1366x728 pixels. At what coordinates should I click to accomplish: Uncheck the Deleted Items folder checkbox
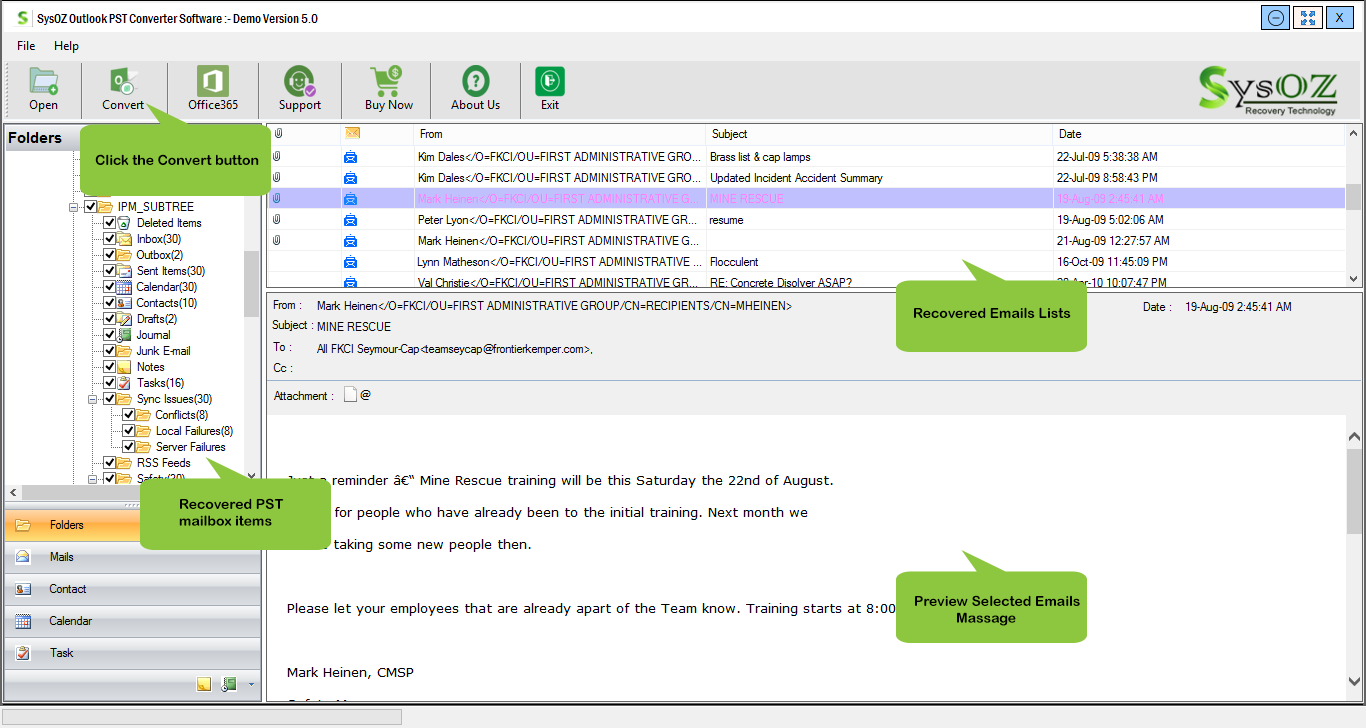[x=110, y=223]
